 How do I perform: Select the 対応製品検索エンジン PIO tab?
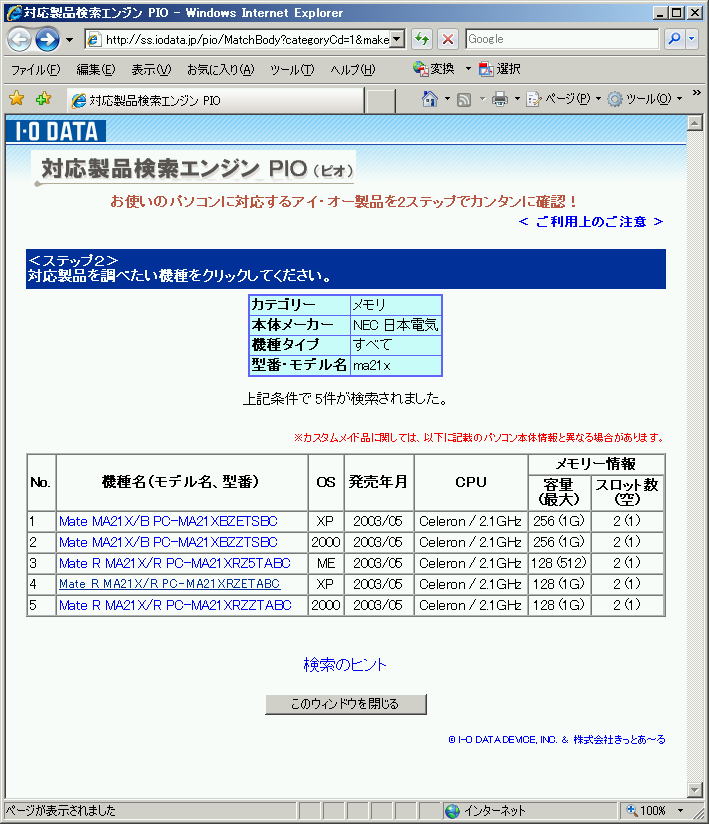(x=215, y=100)
